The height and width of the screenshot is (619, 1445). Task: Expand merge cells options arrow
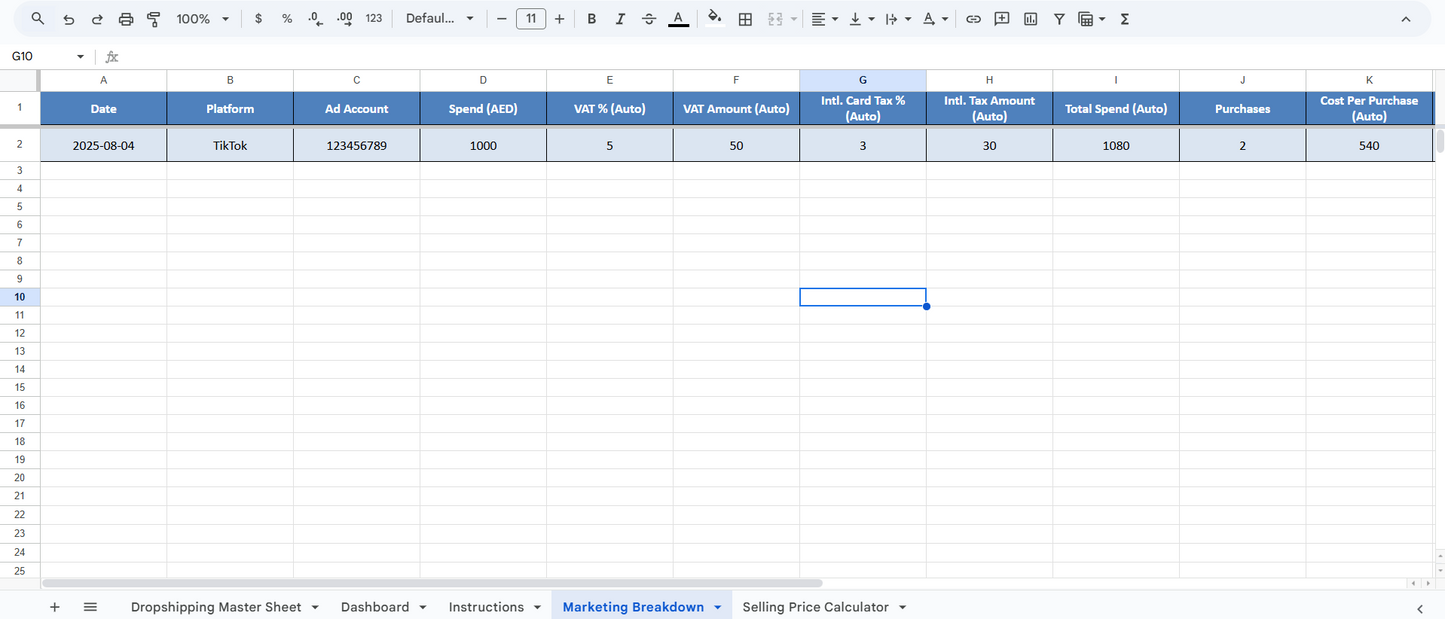click(x=794, y=19)
